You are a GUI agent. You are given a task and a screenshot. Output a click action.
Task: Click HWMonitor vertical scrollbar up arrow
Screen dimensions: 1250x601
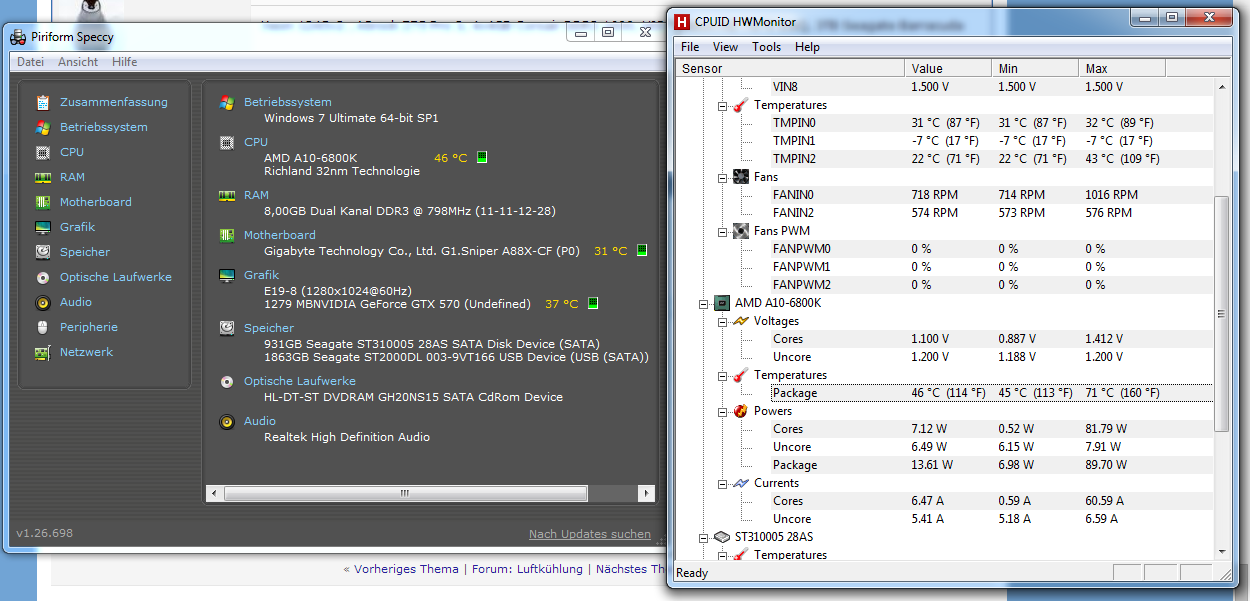pyautogui.click(x=1222, y=87)
